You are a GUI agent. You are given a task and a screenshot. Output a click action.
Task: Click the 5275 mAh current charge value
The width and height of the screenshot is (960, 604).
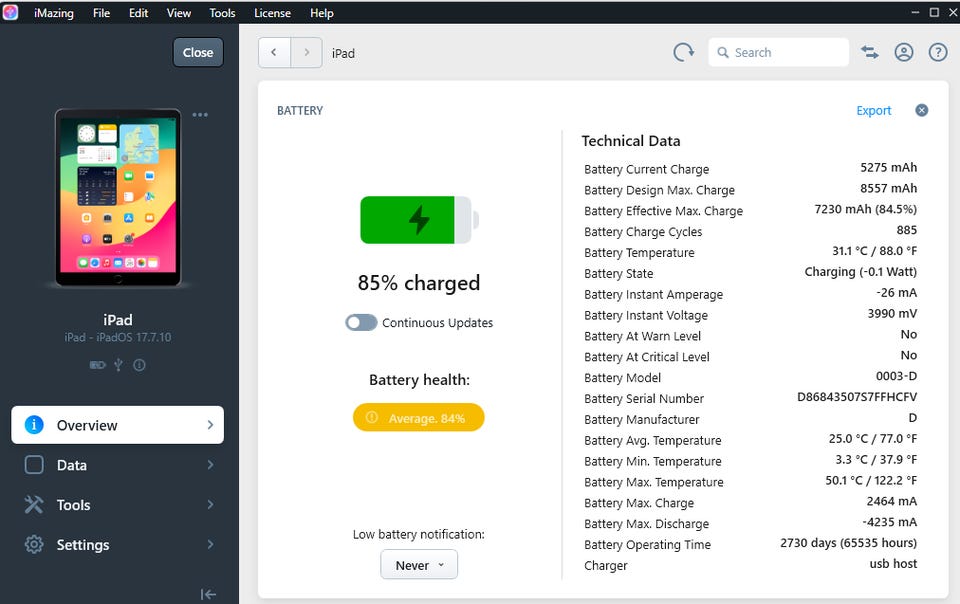(x=888, y=168)
